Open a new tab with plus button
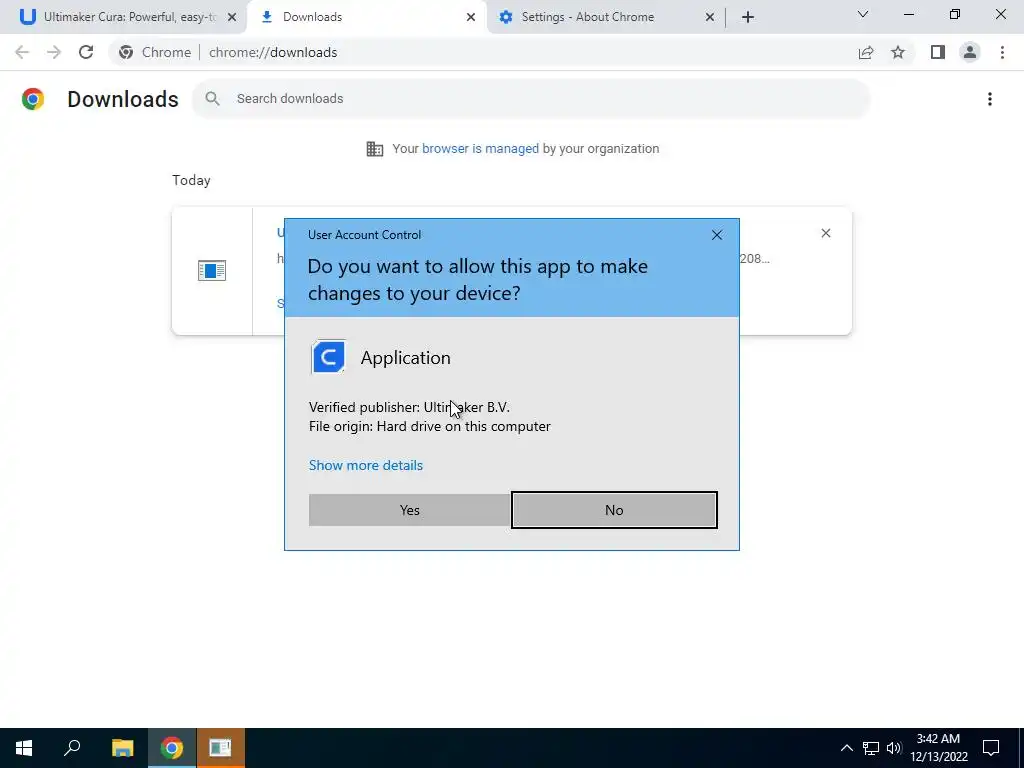The image size is (1024, 768). (x=748, y=17)
